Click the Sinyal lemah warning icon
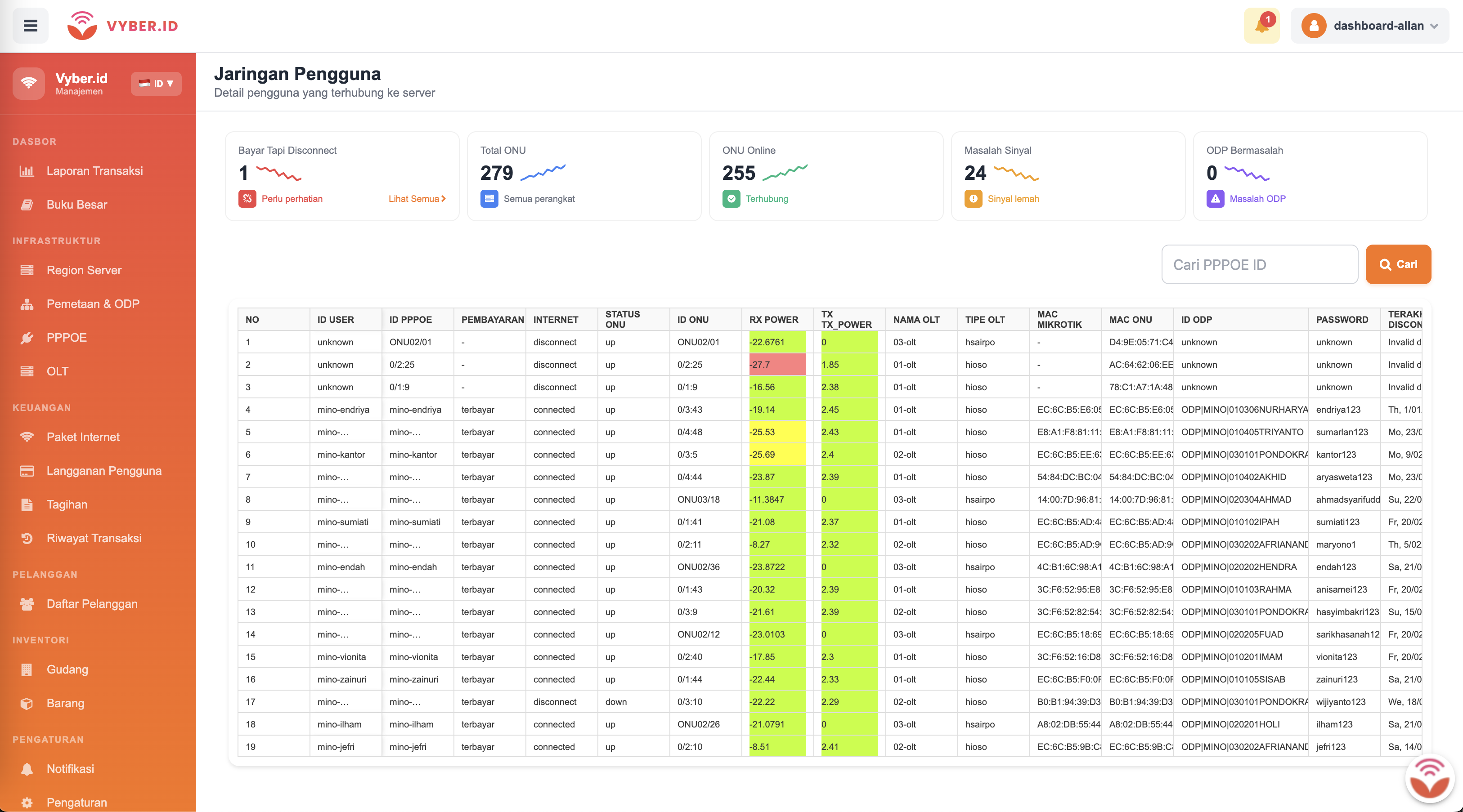This screenshot has width=1463, height=812. [974, 199]
